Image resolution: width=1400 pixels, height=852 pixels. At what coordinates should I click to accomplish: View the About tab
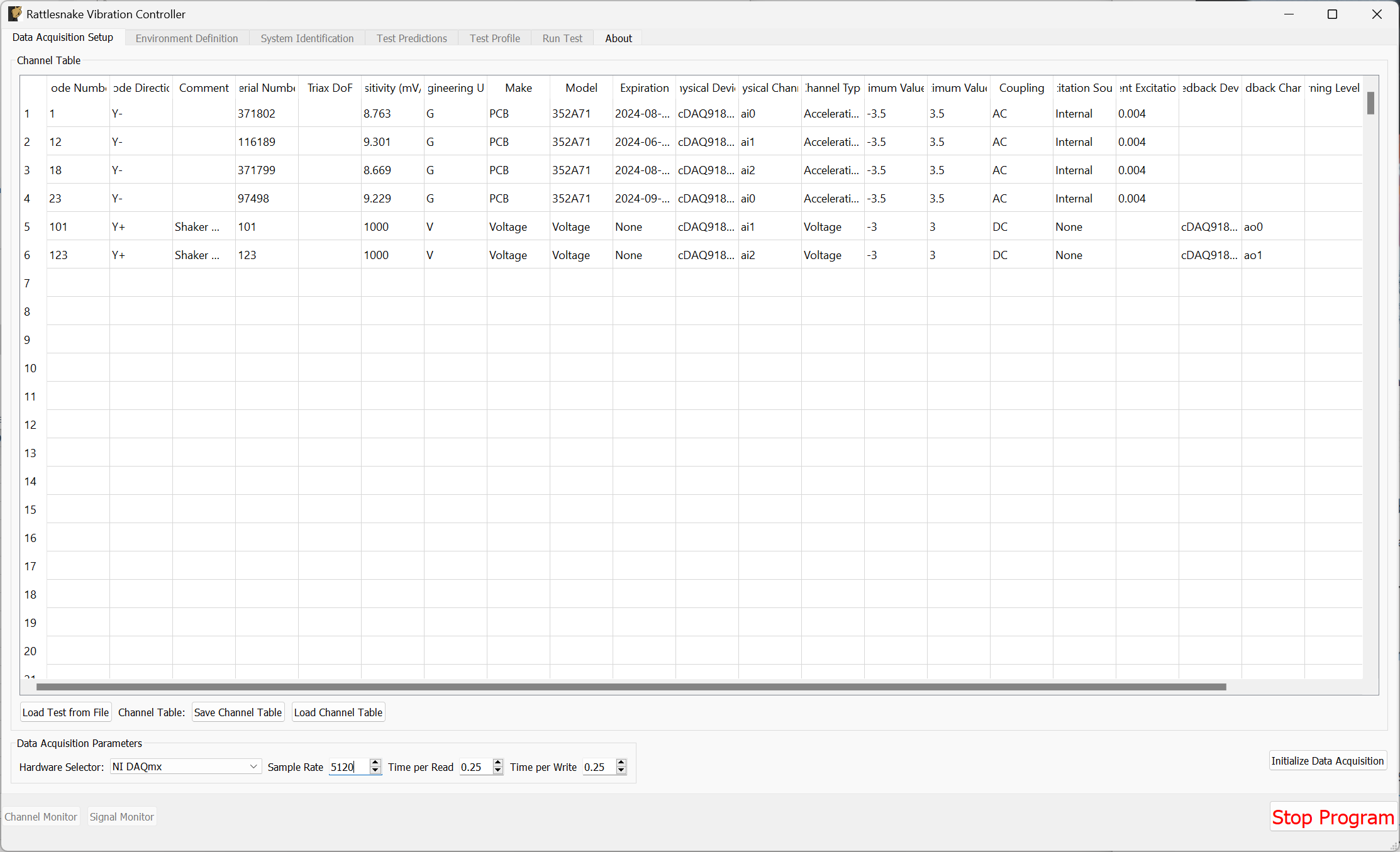point(618,38)
